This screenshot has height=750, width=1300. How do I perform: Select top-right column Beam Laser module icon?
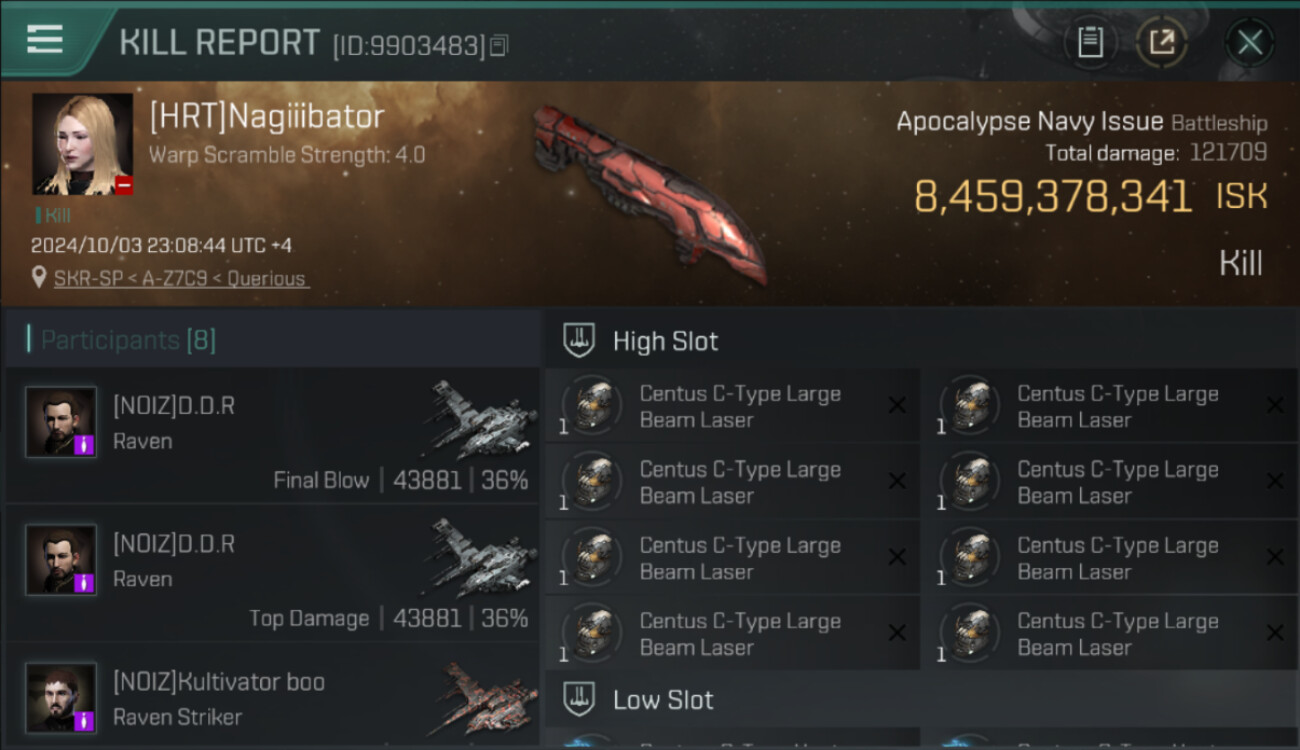pos(968,406)
